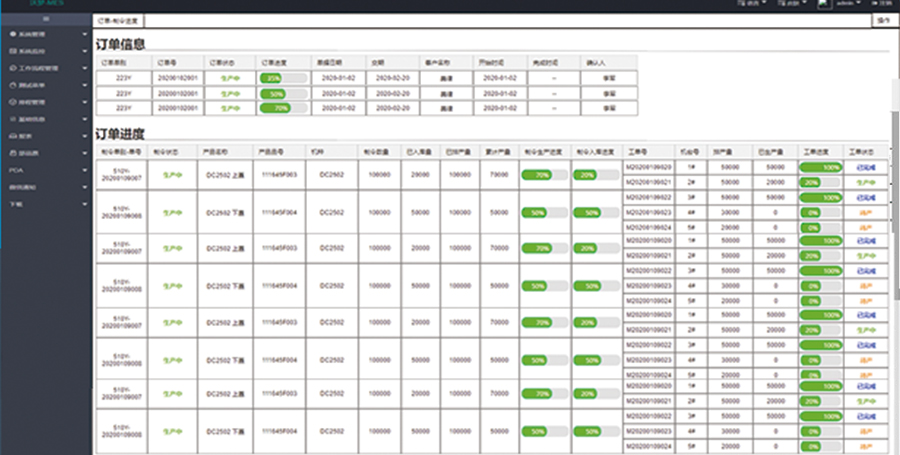Expand the 下载 sidebar menu arrow

pos(84,204)
